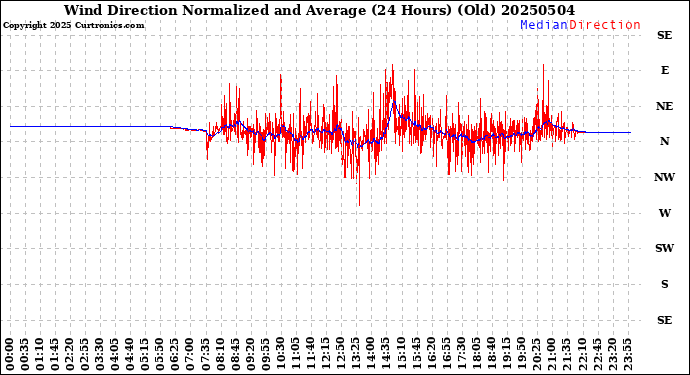The image size is (690, 375).
Task: Click the N direction axis label
Action: point(664,141)
